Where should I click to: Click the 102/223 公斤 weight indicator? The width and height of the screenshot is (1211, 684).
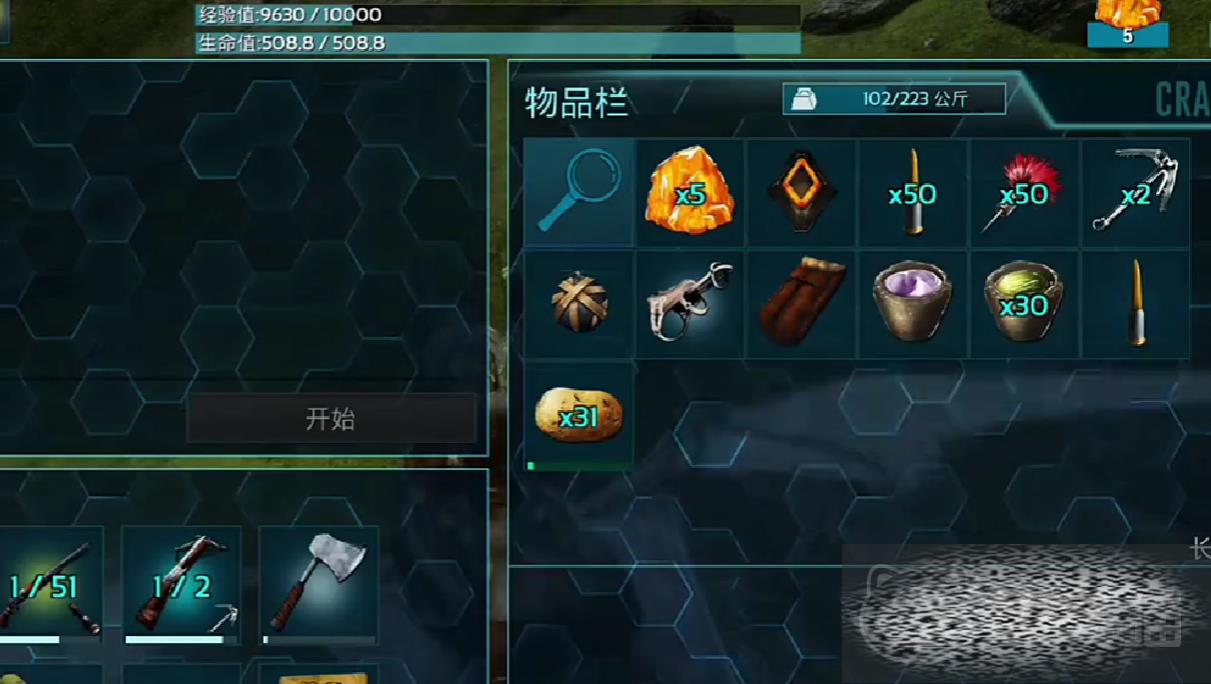click(894, 99)
